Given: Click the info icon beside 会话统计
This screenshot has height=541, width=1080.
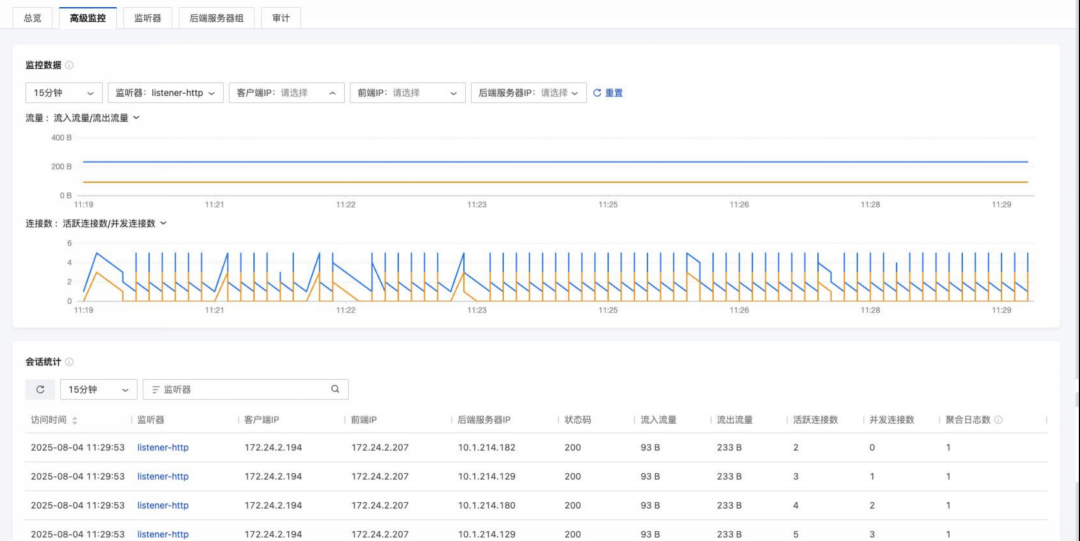Looking at the screenshot, I should coord(69,362).
